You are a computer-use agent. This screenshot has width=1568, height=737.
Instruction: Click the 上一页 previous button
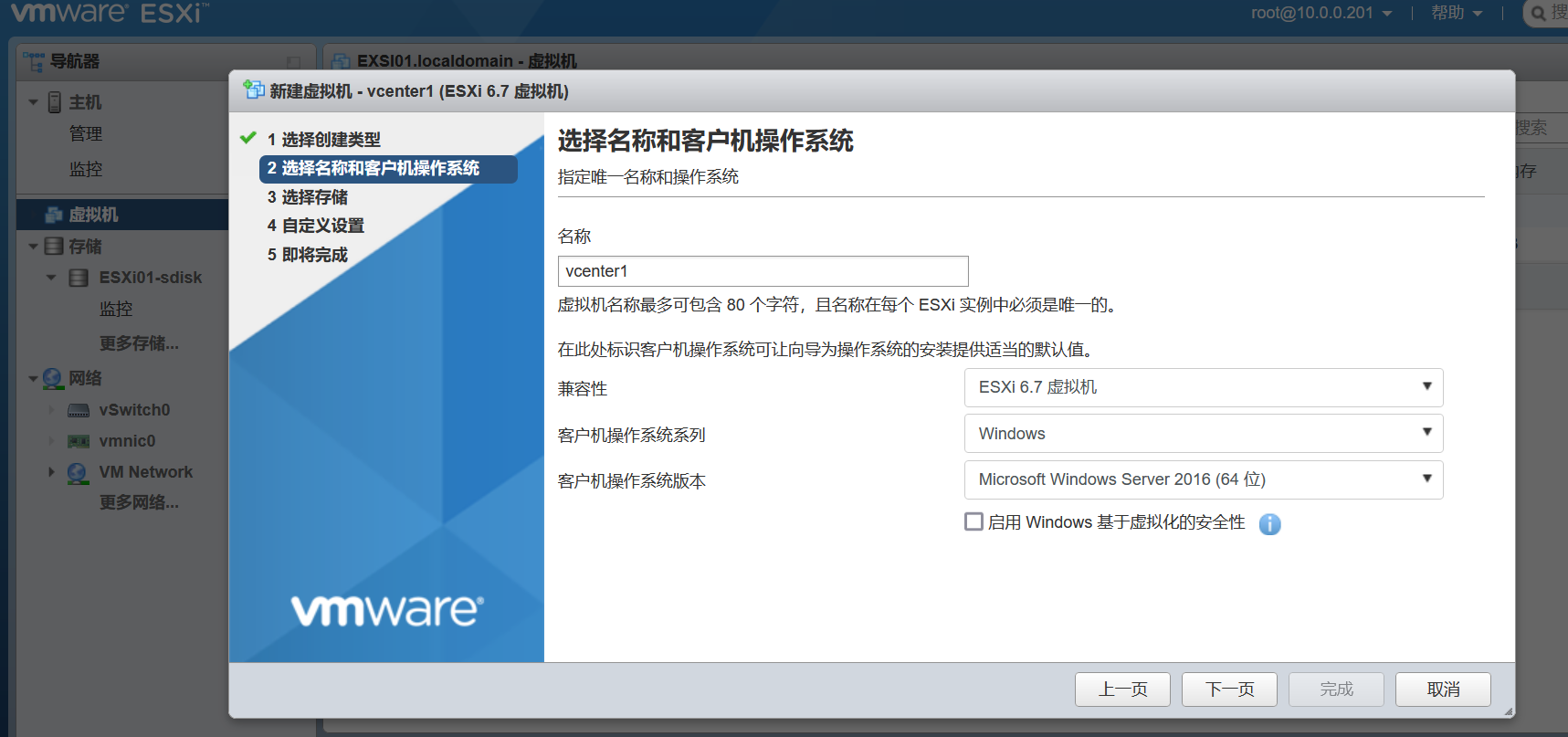click(x=1122, y=690)
